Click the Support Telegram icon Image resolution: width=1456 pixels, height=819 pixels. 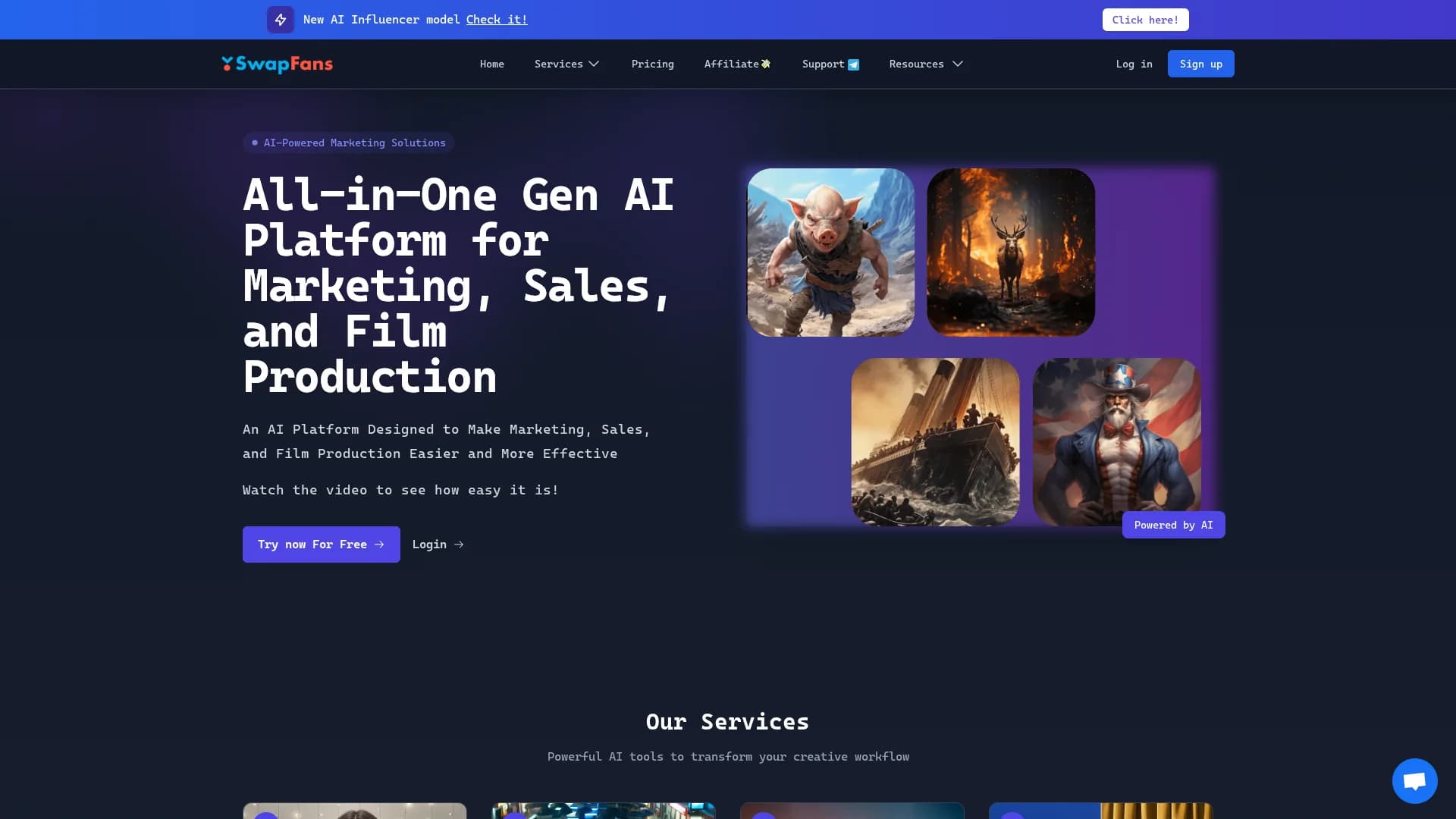853,64
